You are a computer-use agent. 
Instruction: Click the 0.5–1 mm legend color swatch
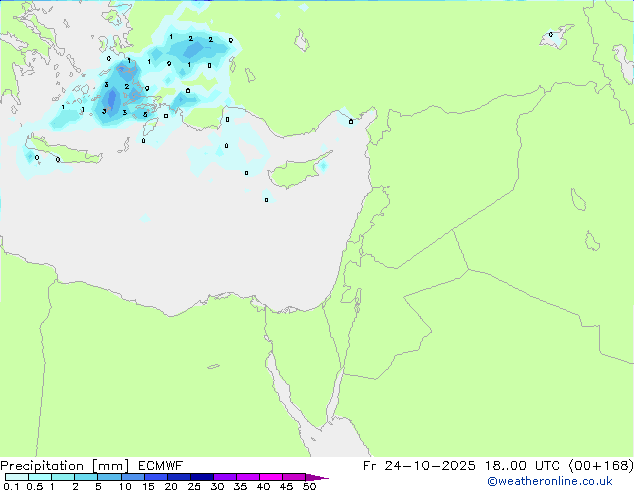click(x=40, y=477)
